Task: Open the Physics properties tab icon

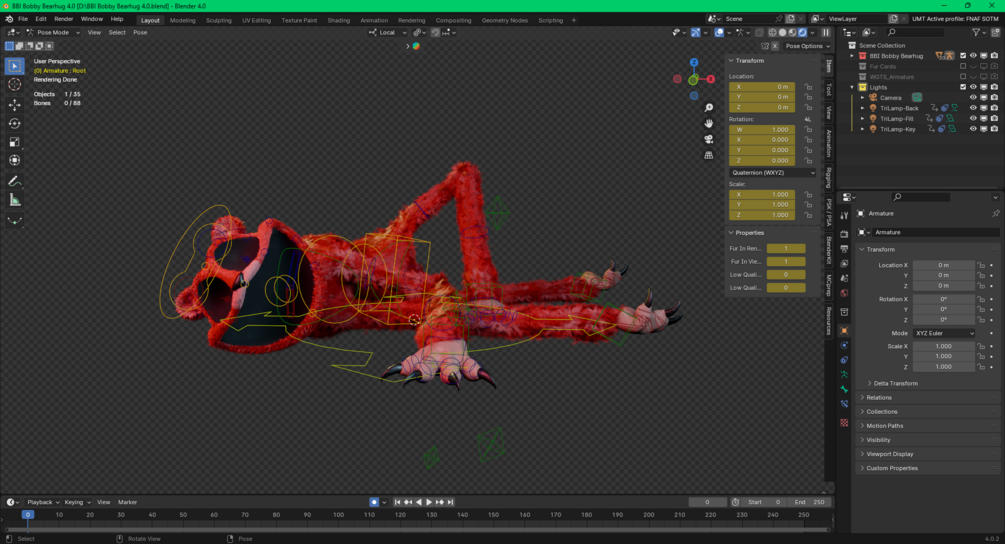Action: tap(844, 345)
